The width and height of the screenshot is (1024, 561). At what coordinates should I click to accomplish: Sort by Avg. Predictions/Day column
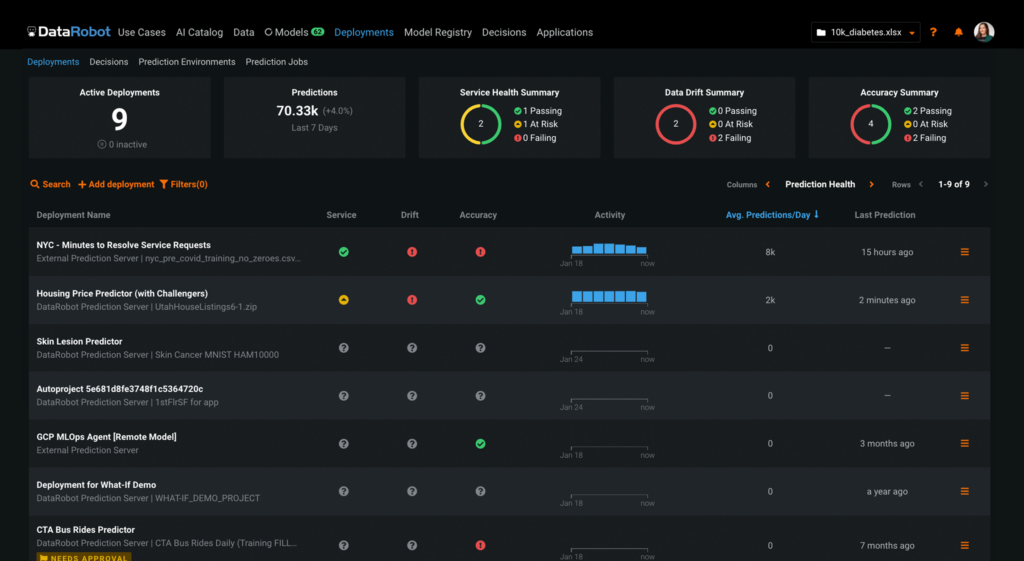772,215
